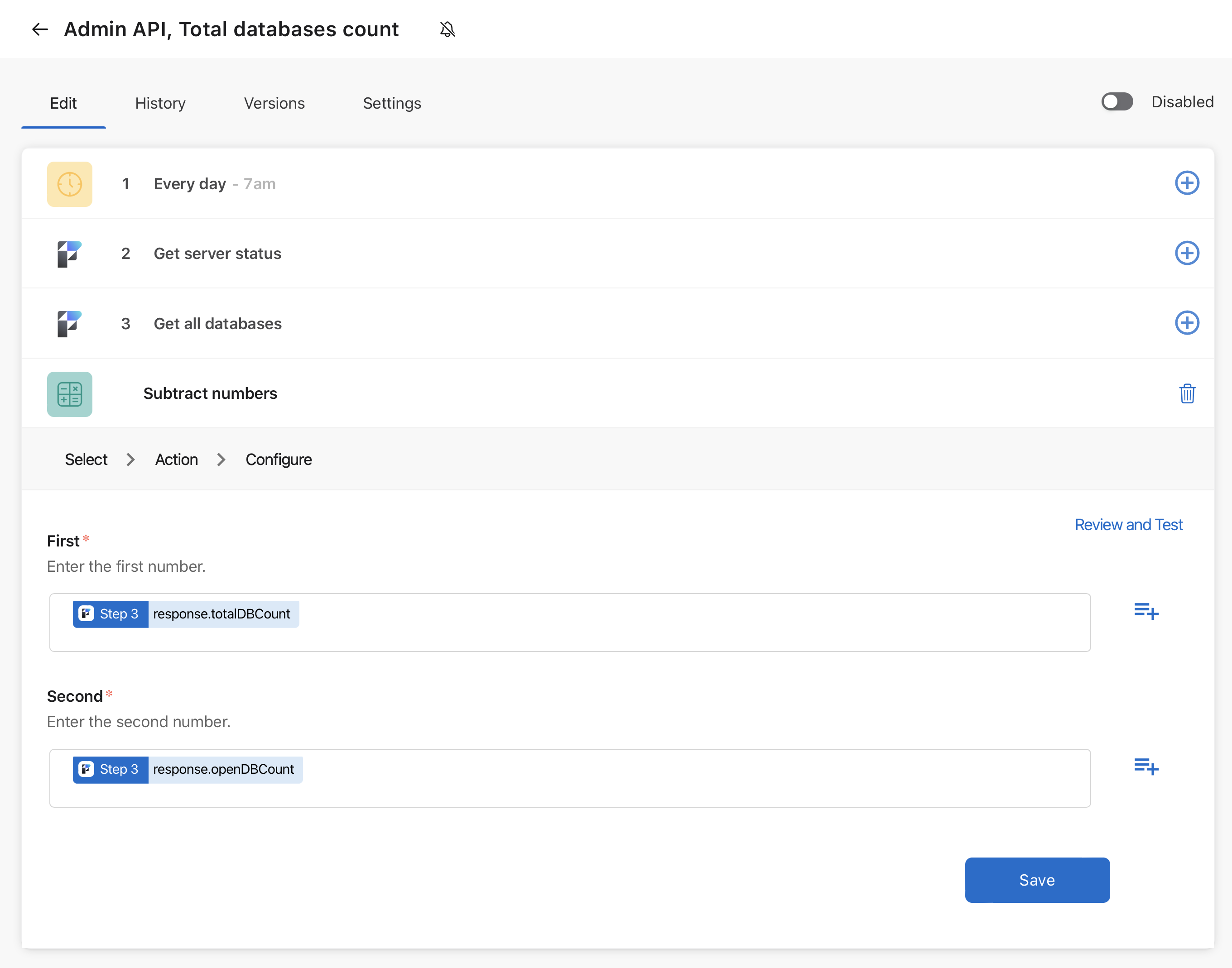Open the Settings tab
Viewport: 1232px width, 968px height.
tap(392, 103)
